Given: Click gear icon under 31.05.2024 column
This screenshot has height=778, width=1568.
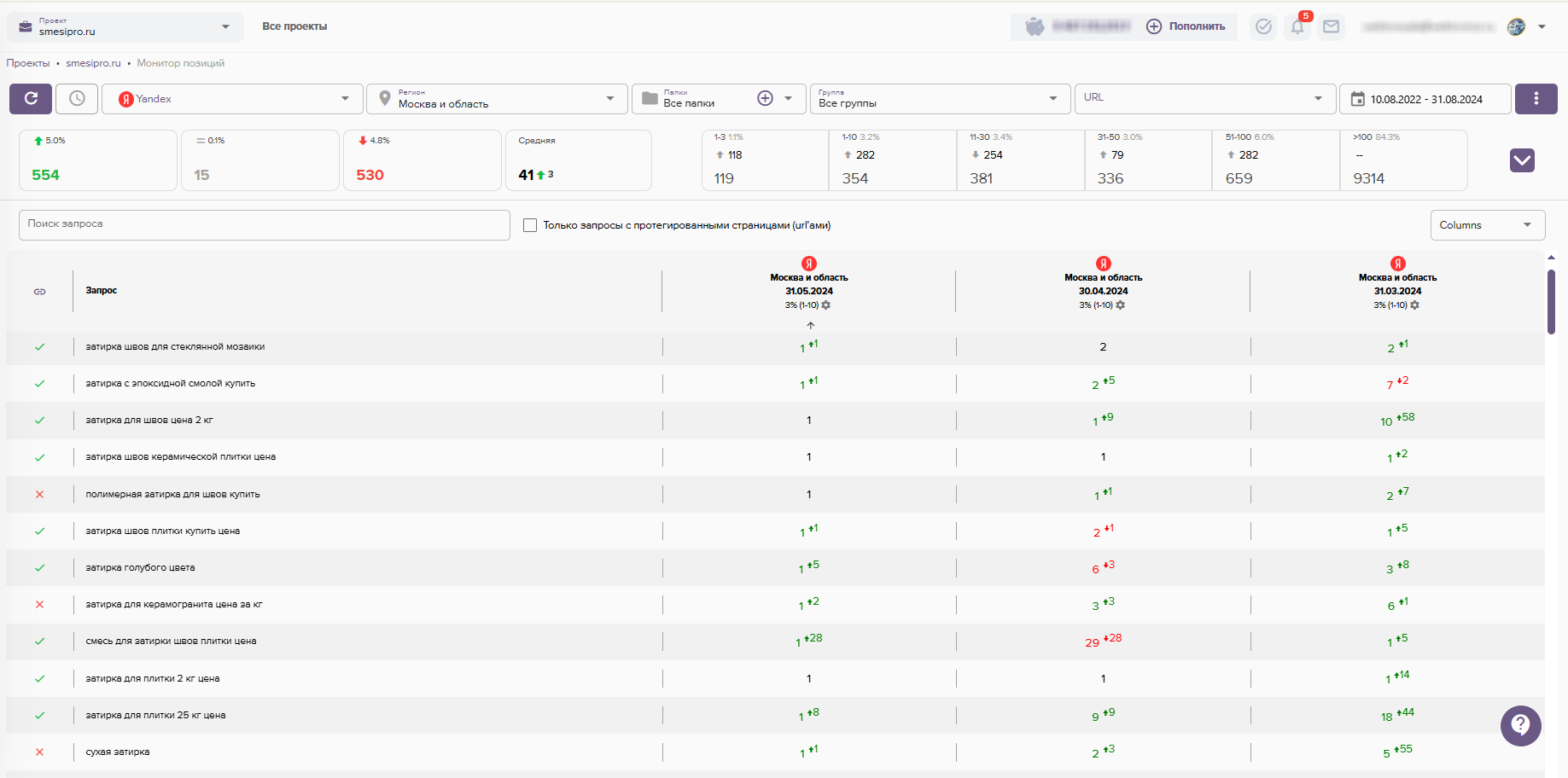Looking at the screenshot, I should [826, 305].
